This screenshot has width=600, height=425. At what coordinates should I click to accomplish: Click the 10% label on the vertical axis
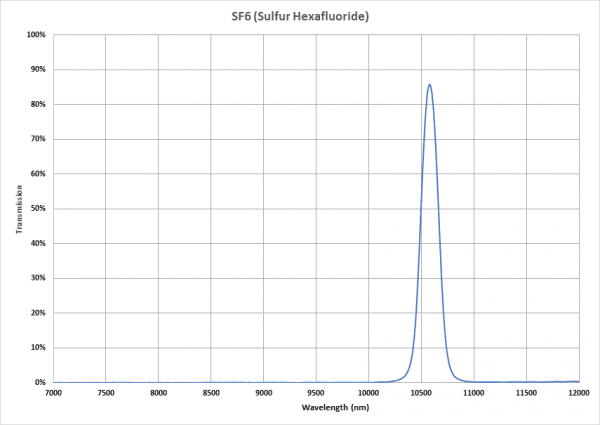tap(38, 348)
